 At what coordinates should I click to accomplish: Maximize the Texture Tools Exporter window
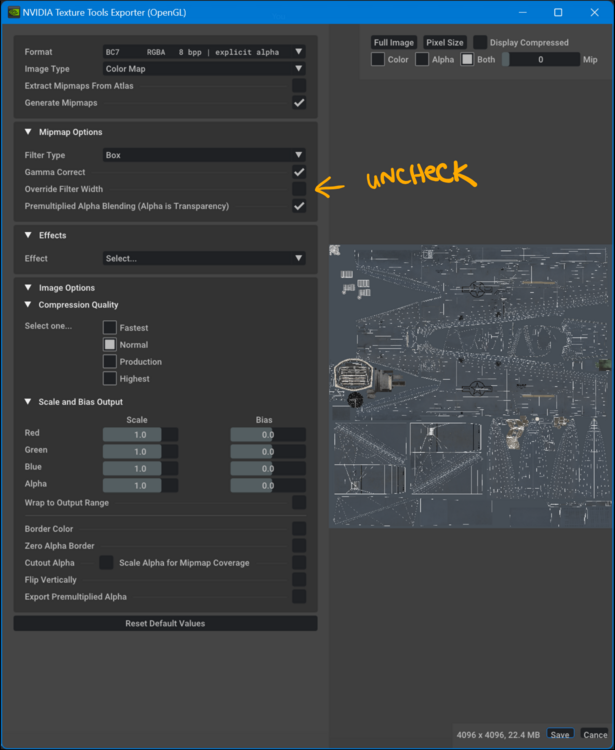coord(558,12)
